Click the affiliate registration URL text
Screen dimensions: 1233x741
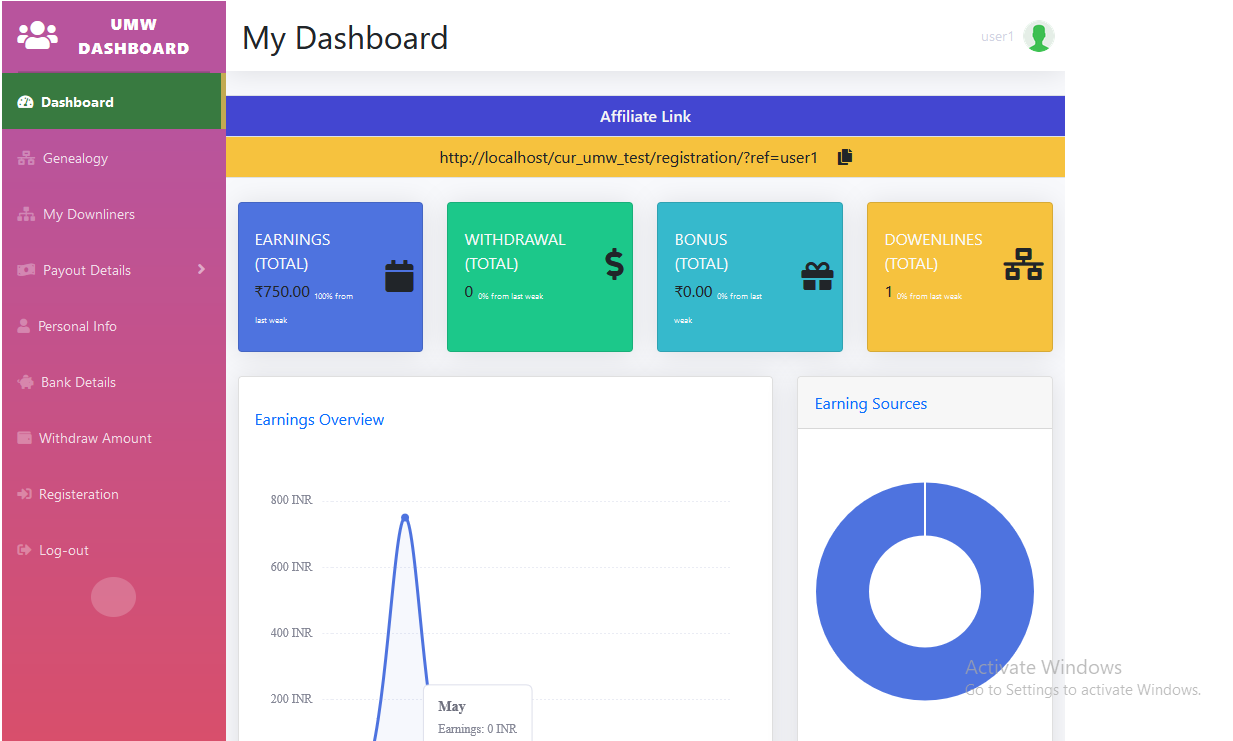coord(629,157)
